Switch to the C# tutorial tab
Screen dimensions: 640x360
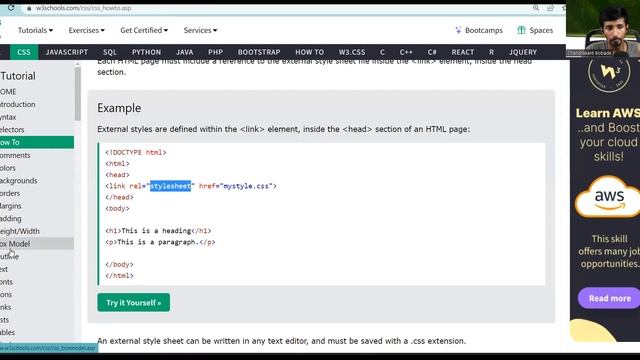pyautogui.click(x=432, y=52)
